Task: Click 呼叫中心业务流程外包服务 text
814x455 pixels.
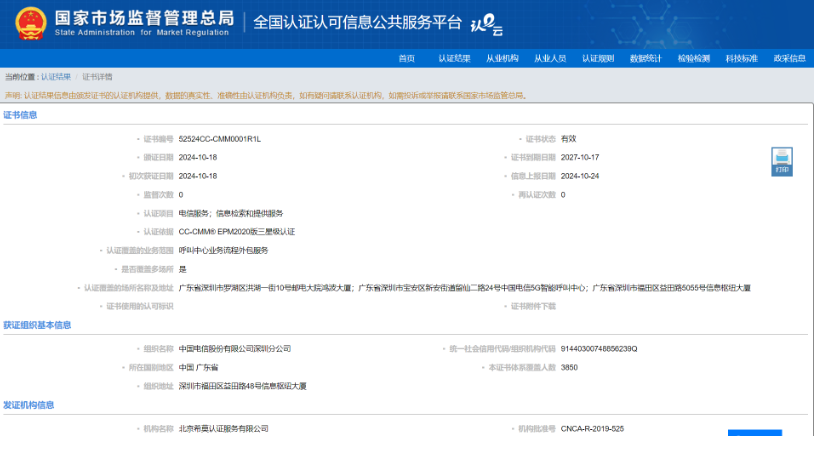Action: (x=223, y=250)
